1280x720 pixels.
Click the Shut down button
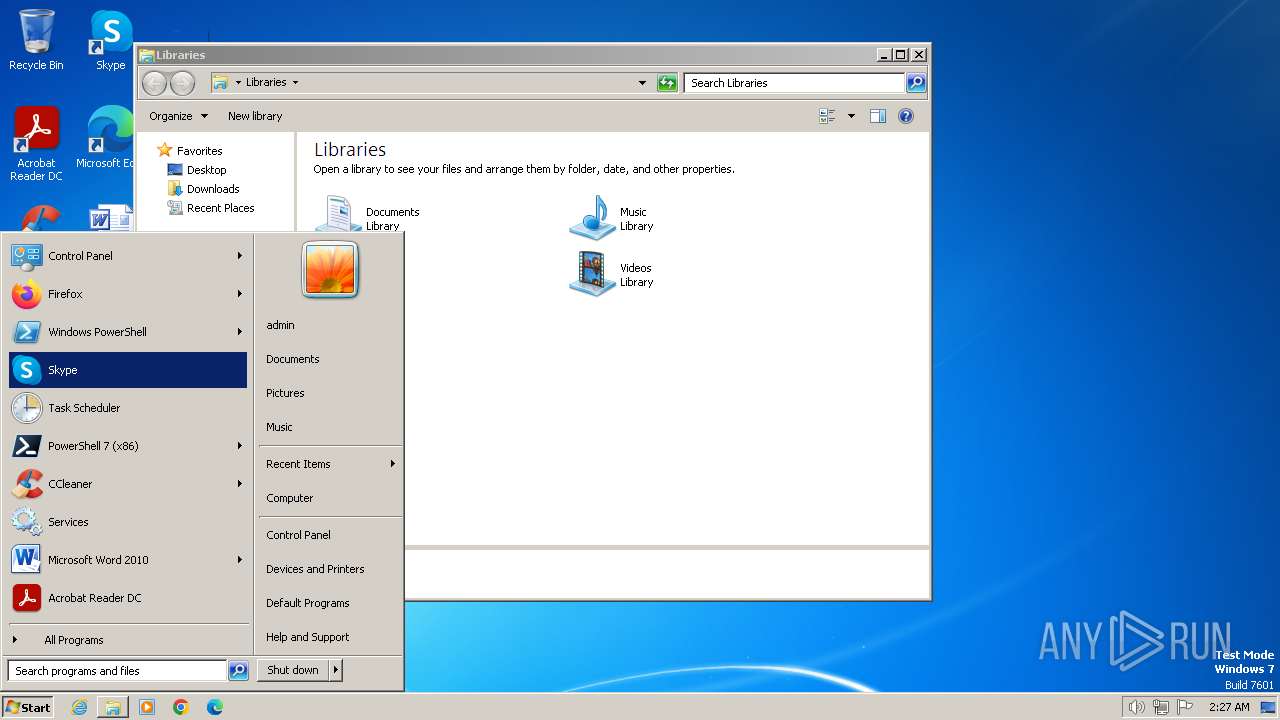[293, 670]
